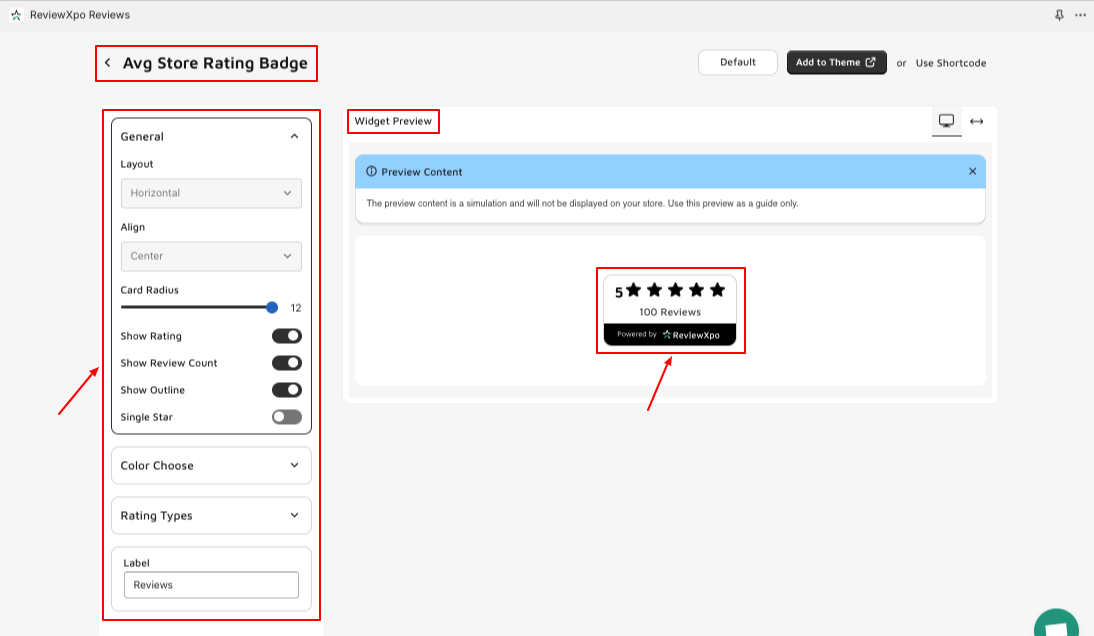The height and width of the screenshot is (636, 1094).
Task: Click the first star in the rating badge
Action: coord(634,290)
